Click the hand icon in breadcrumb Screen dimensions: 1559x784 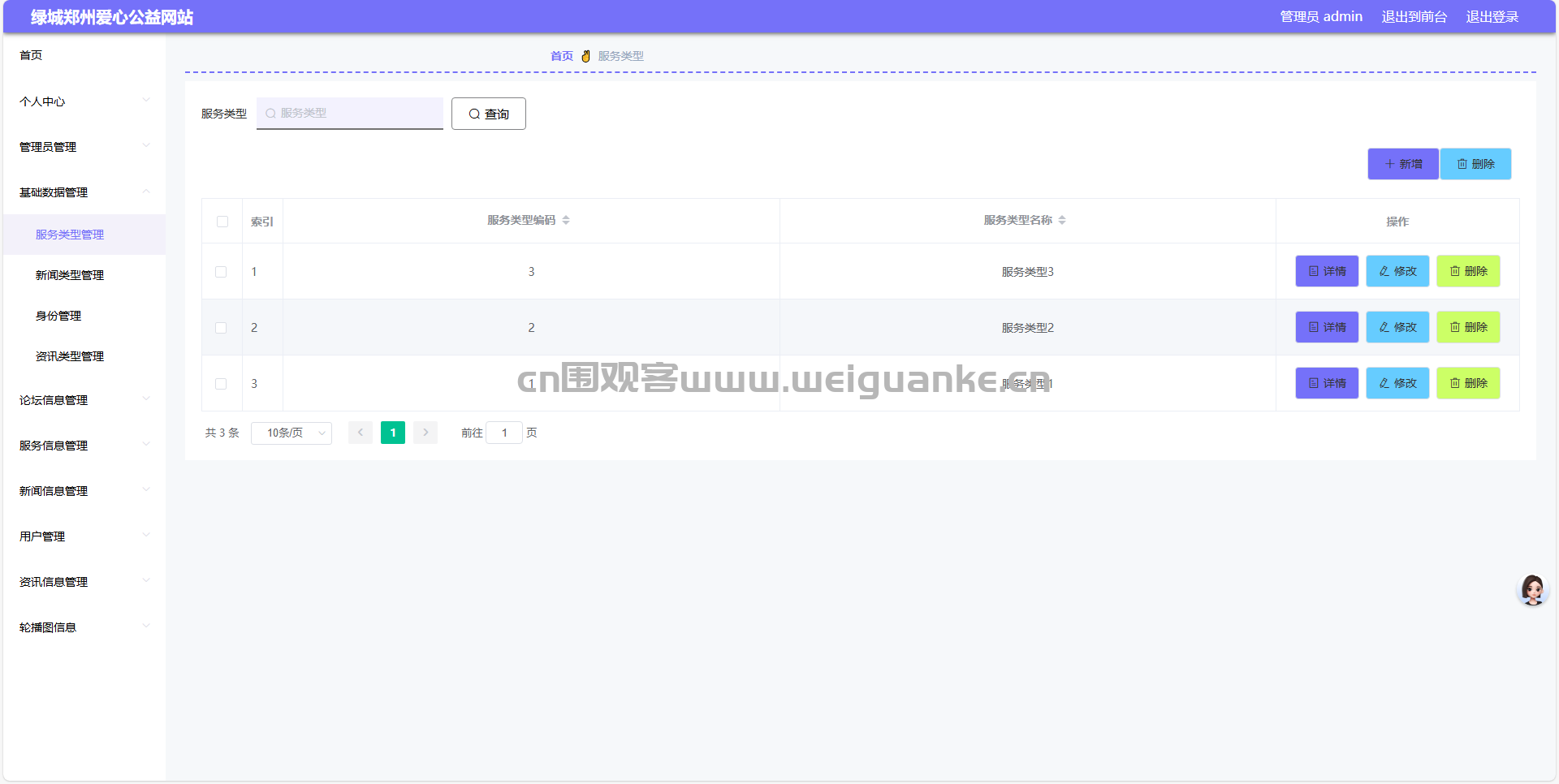[x=585, y=56]
